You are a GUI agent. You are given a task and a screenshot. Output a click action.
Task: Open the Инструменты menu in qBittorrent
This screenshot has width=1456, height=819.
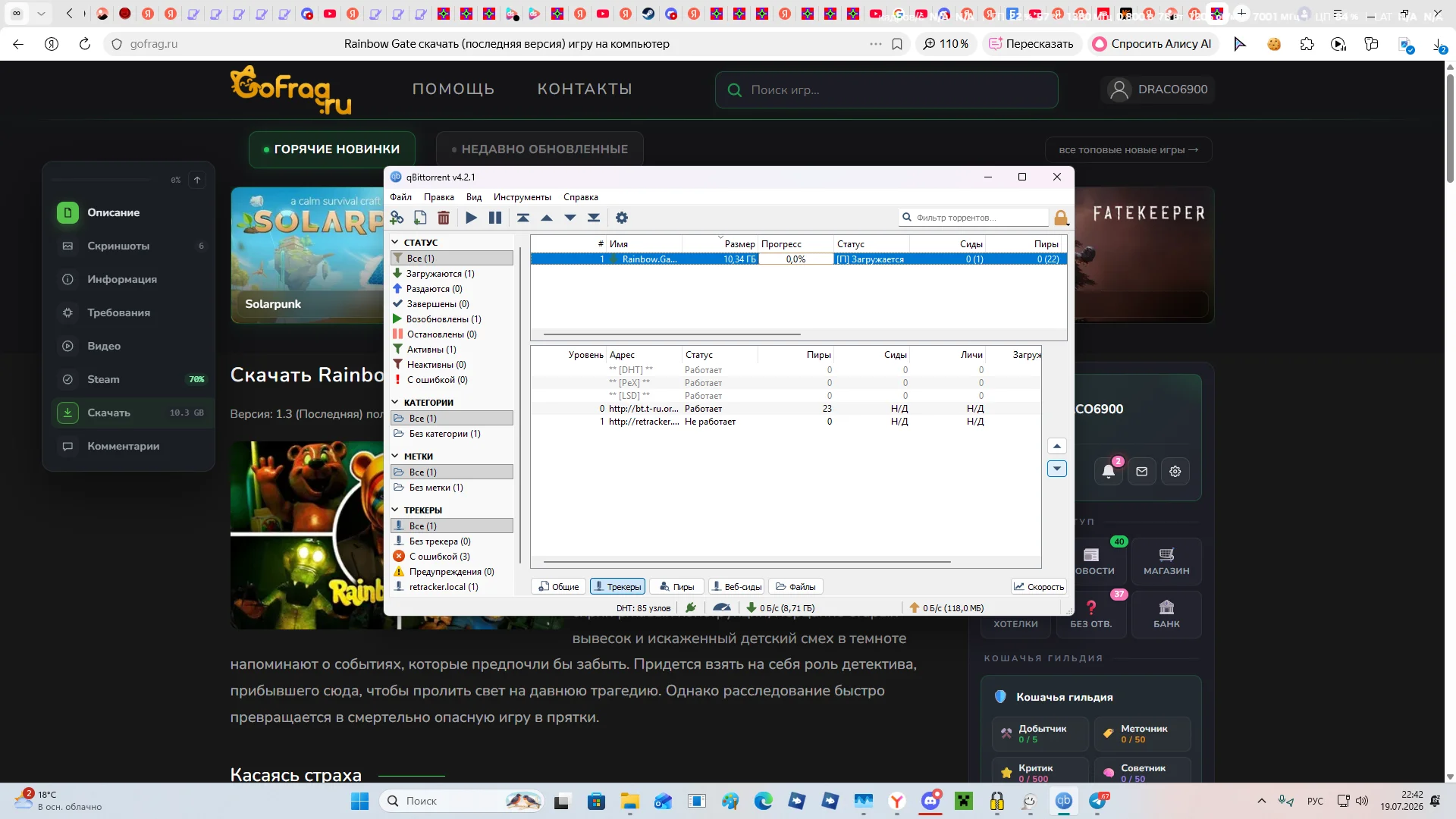(x=522, y=197)
